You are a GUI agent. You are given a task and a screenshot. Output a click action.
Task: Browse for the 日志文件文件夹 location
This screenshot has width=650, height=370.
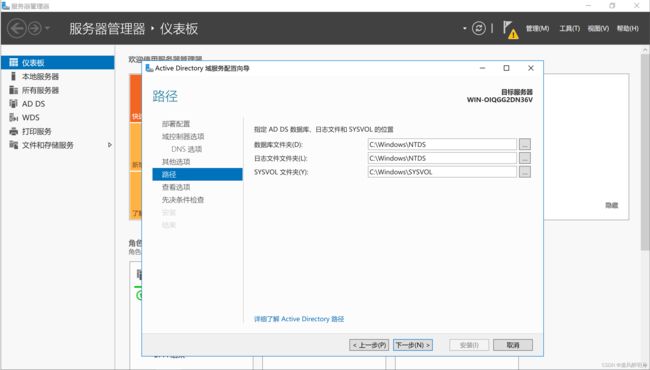pyautogui.click(x=525, y=158)
